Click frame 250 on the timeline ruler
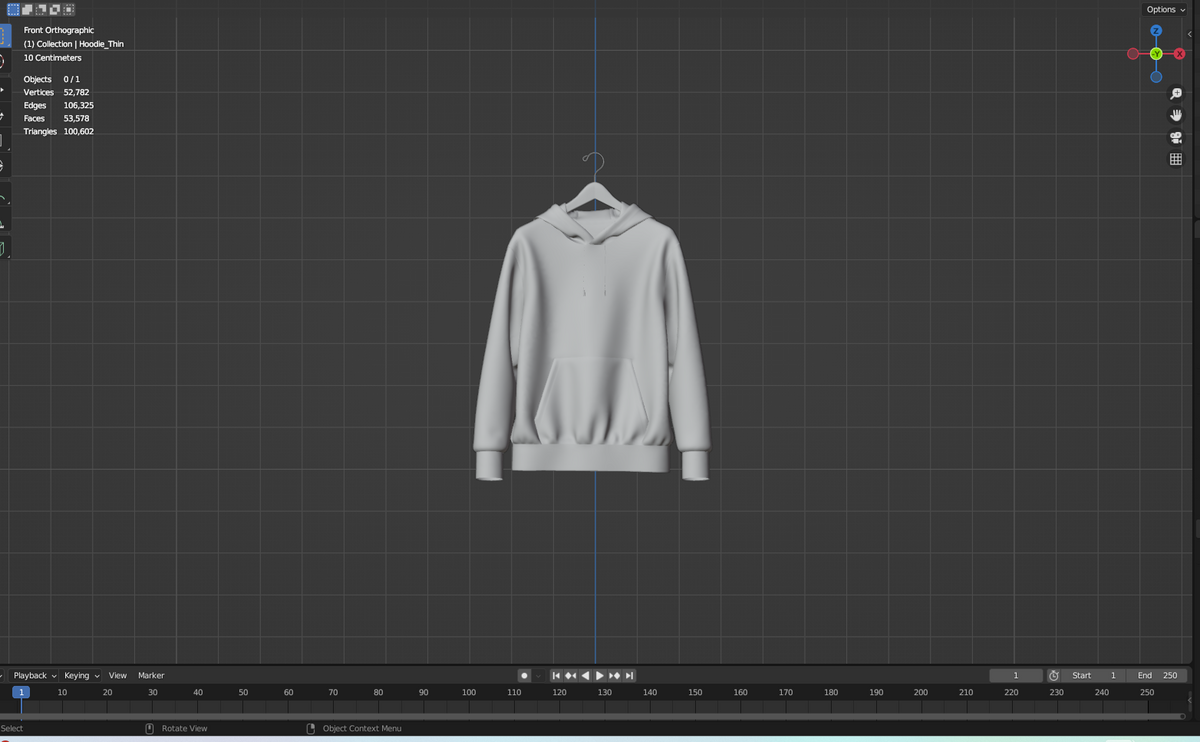Screen dimensions: 1200x742 (x=1147, y=692)
